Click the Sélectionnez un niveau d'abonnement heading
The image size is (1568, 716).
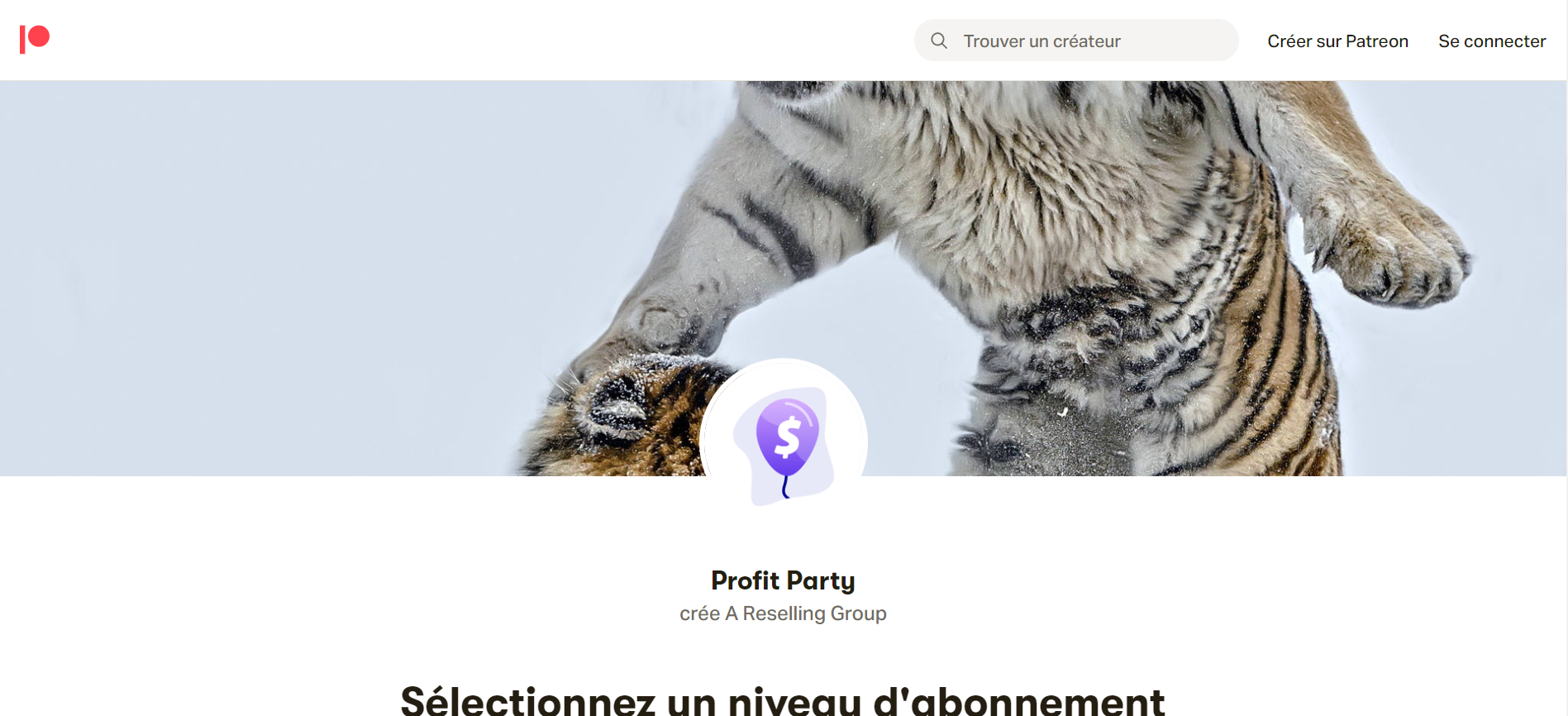point(783,699)
